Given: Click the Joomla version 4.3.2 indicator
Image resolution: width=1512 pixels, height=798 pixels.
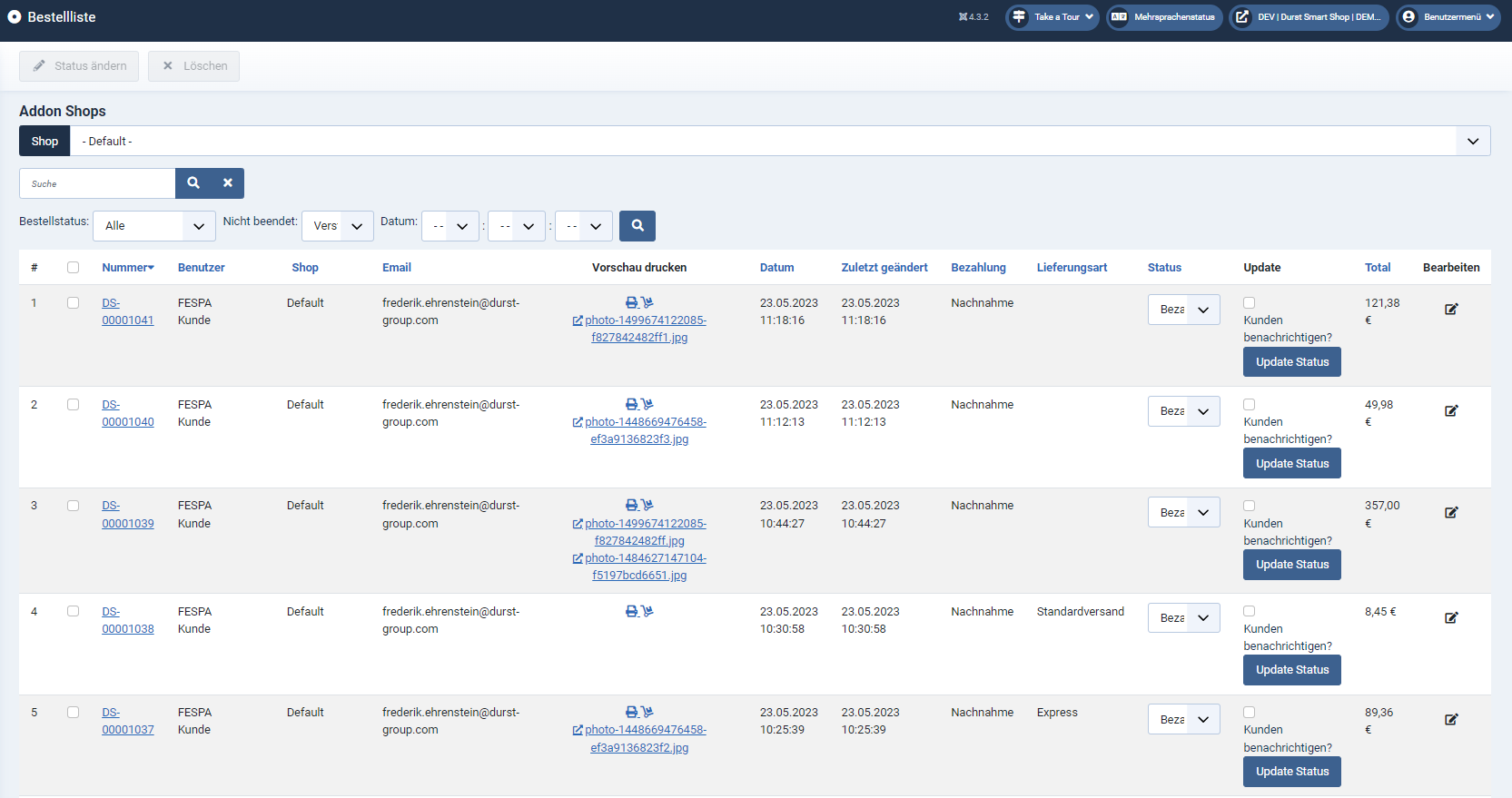Looking at the screenshot, I should (973, 17).
